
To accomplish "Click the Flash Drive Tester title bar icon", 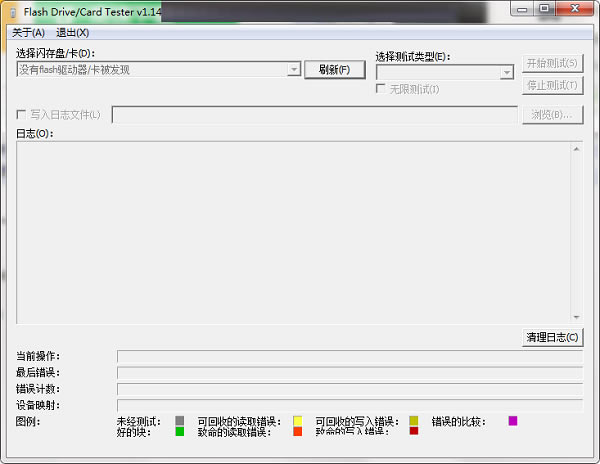I will point(13,13).
